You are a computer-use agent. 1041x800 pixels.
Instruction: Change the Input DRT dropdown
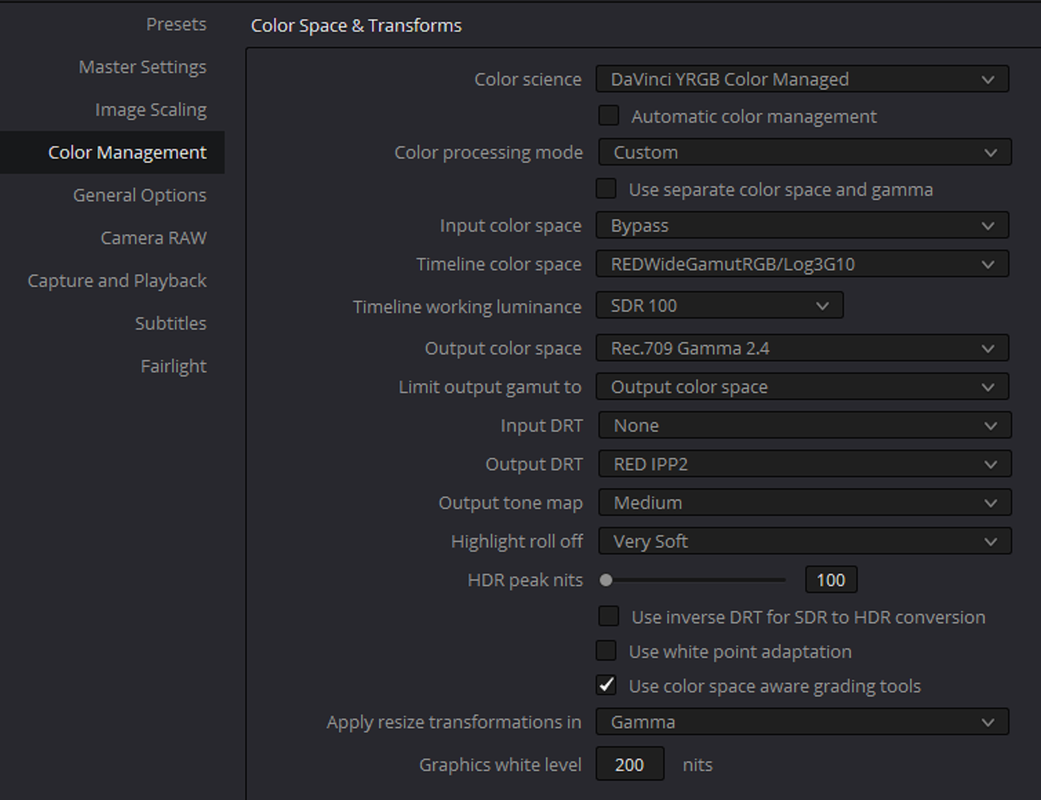805,425
